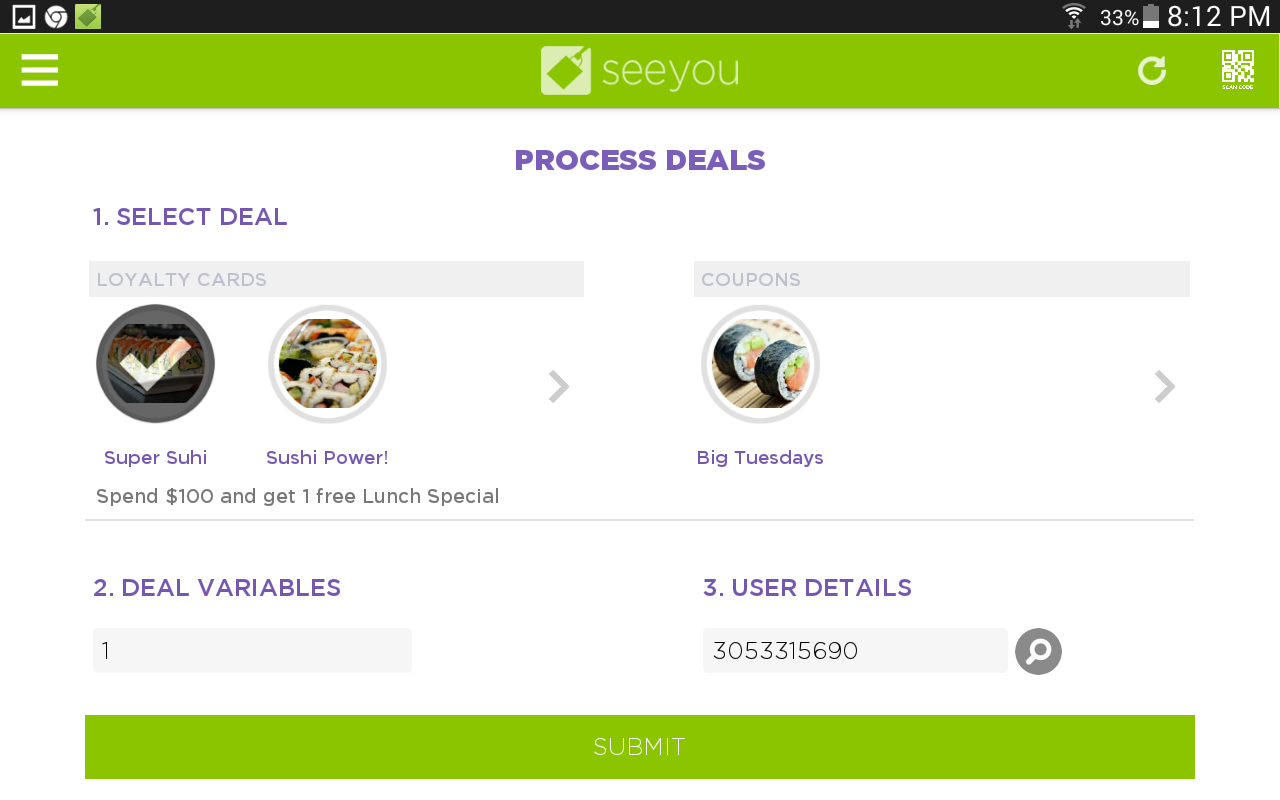Screen dimensions: 1280x800
Task: Show more coupons with right chevron
Action: [1165, 386]
